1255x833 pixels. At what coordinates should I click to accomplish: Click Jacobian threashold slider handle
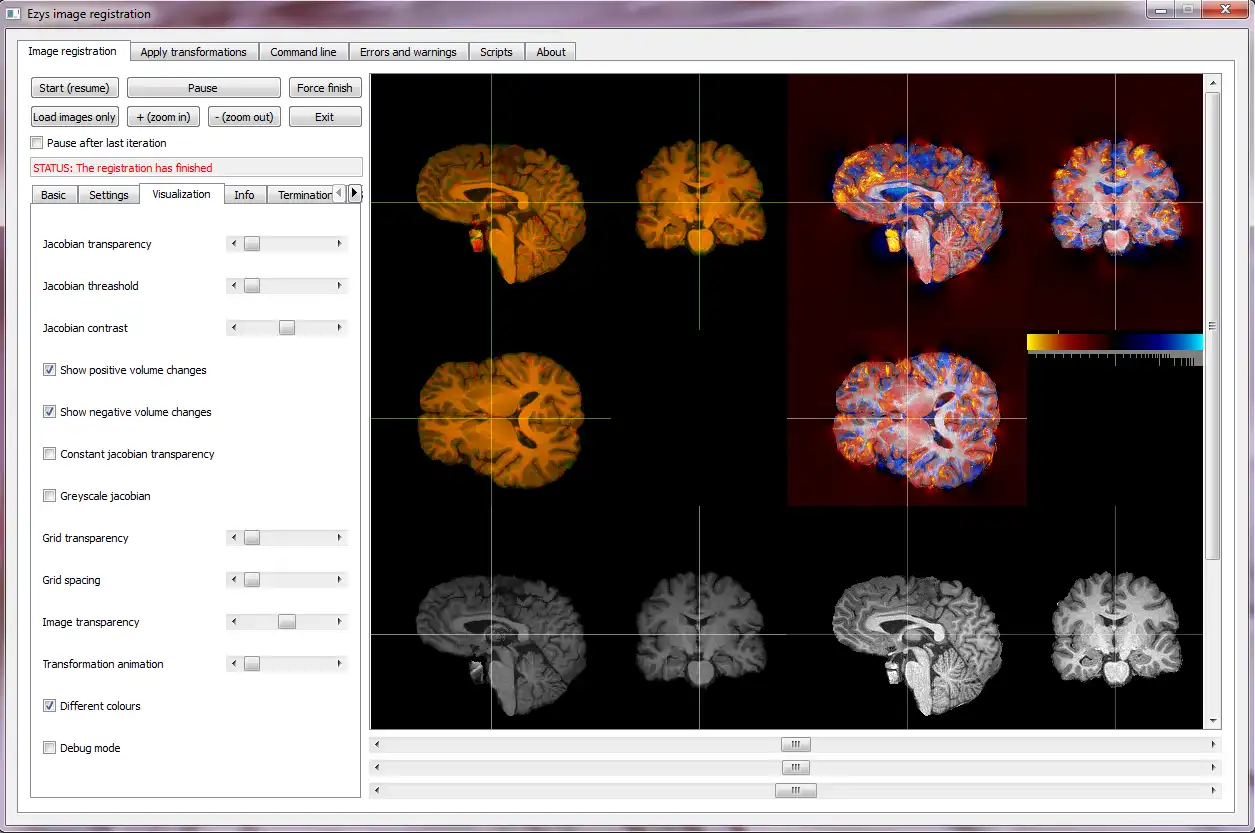tap(252, 286)
